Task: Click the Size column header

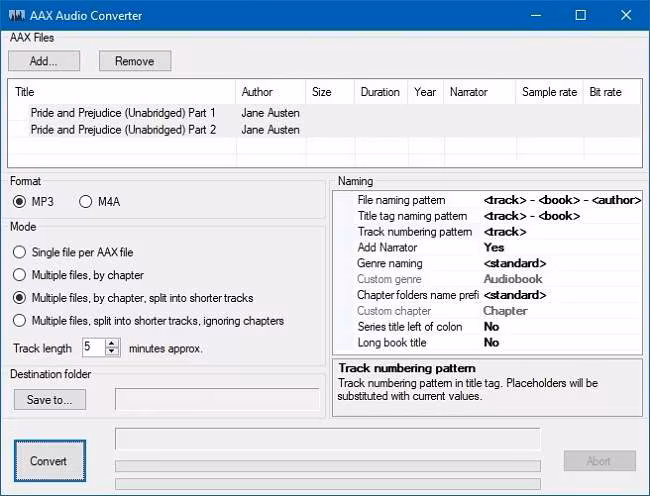Action: tap(330, 92)
